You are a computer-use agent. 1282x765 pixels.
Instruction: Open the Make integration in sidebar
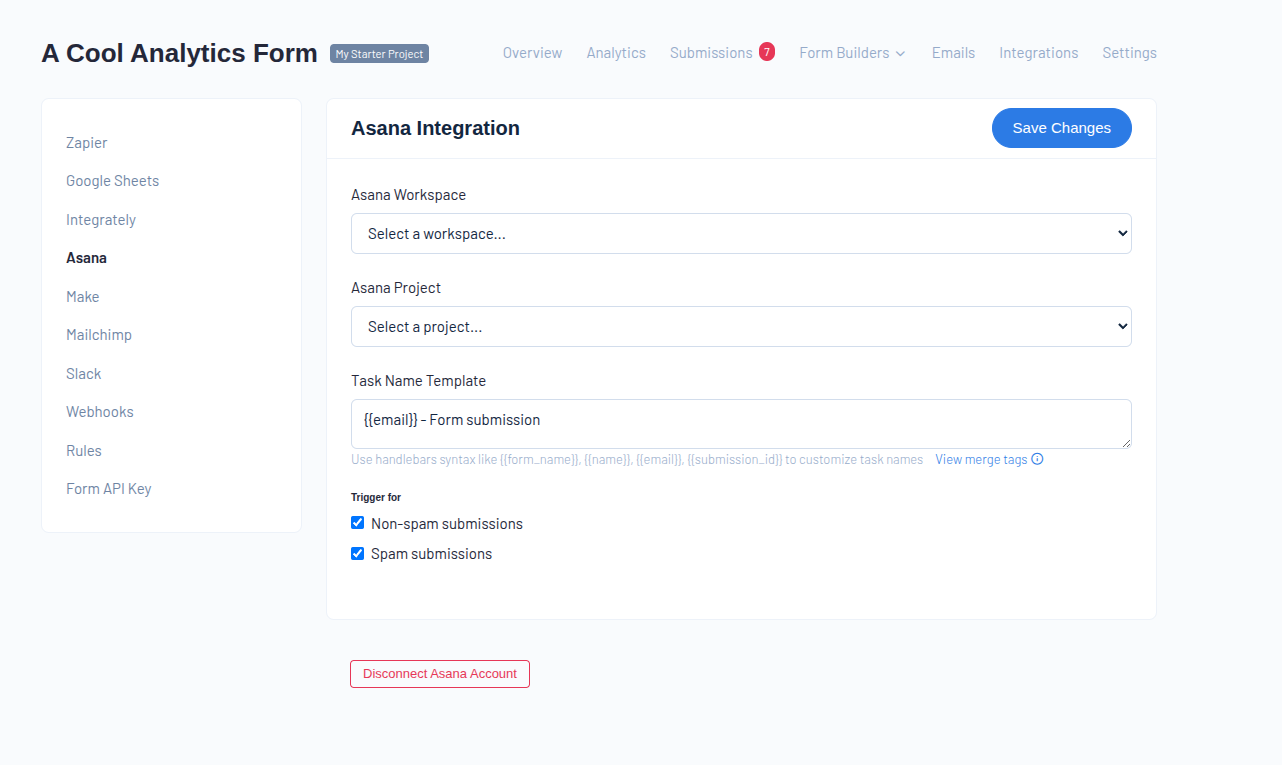tap(82, 297)
